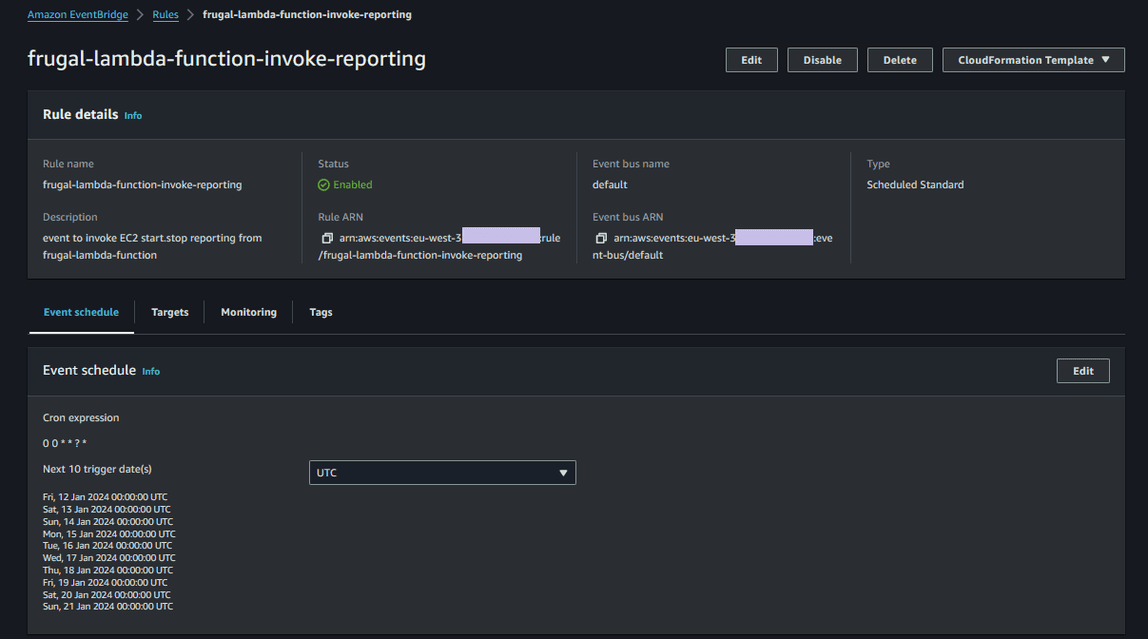The image size is (1148, 639).
Task: Open the Rules breadcrumb link
Action: tap(165, 14)
